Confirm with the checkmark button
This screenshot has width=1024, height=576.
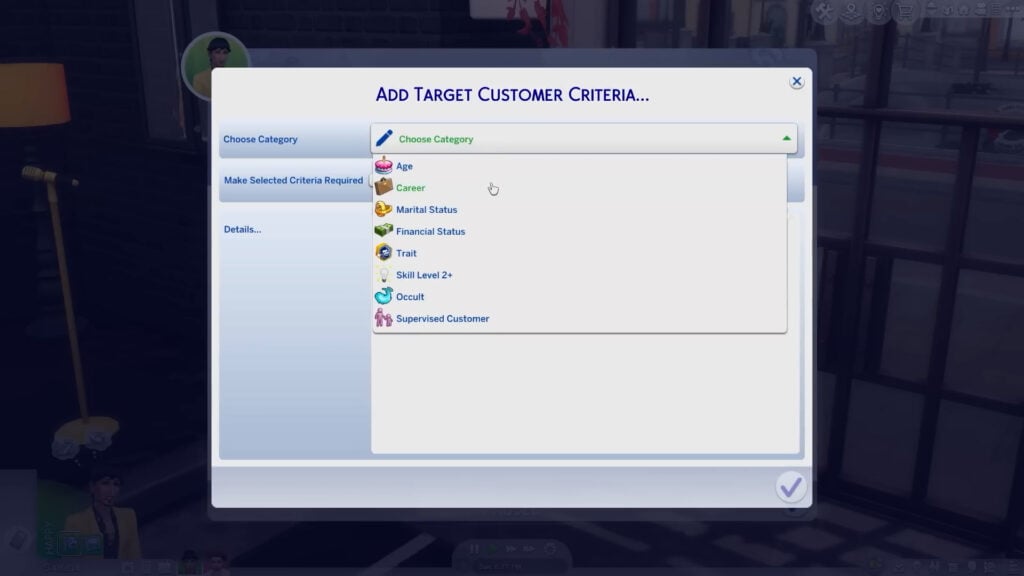click(x=790, y=487)
